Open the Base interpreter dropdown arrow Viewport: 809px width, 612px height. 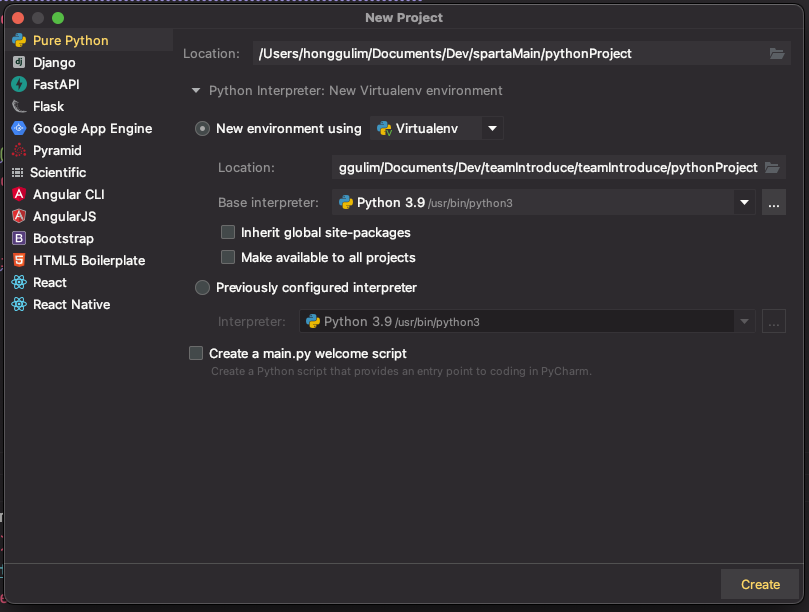pyautogui.click(x=745, y=202)
